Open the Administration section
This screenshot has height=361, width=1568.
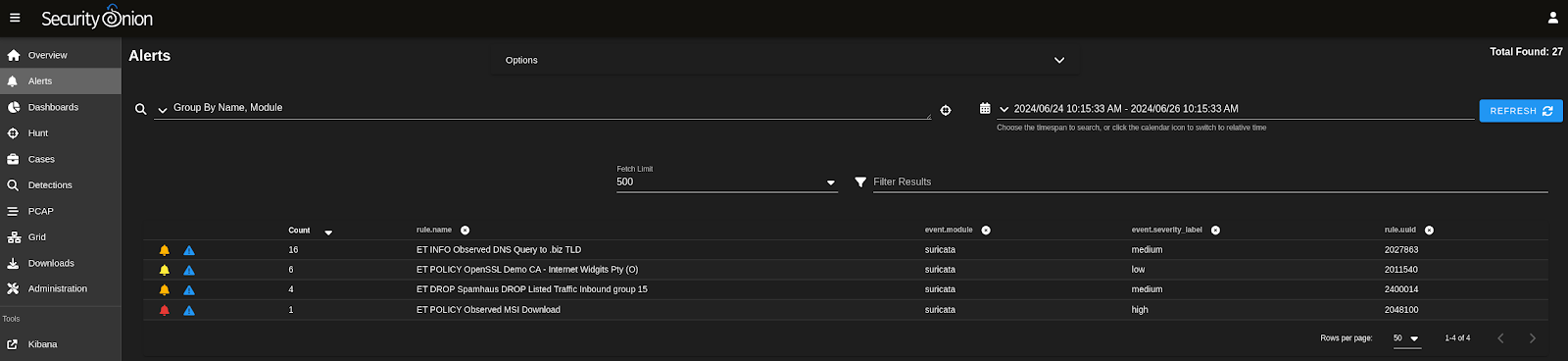(61, 289)
